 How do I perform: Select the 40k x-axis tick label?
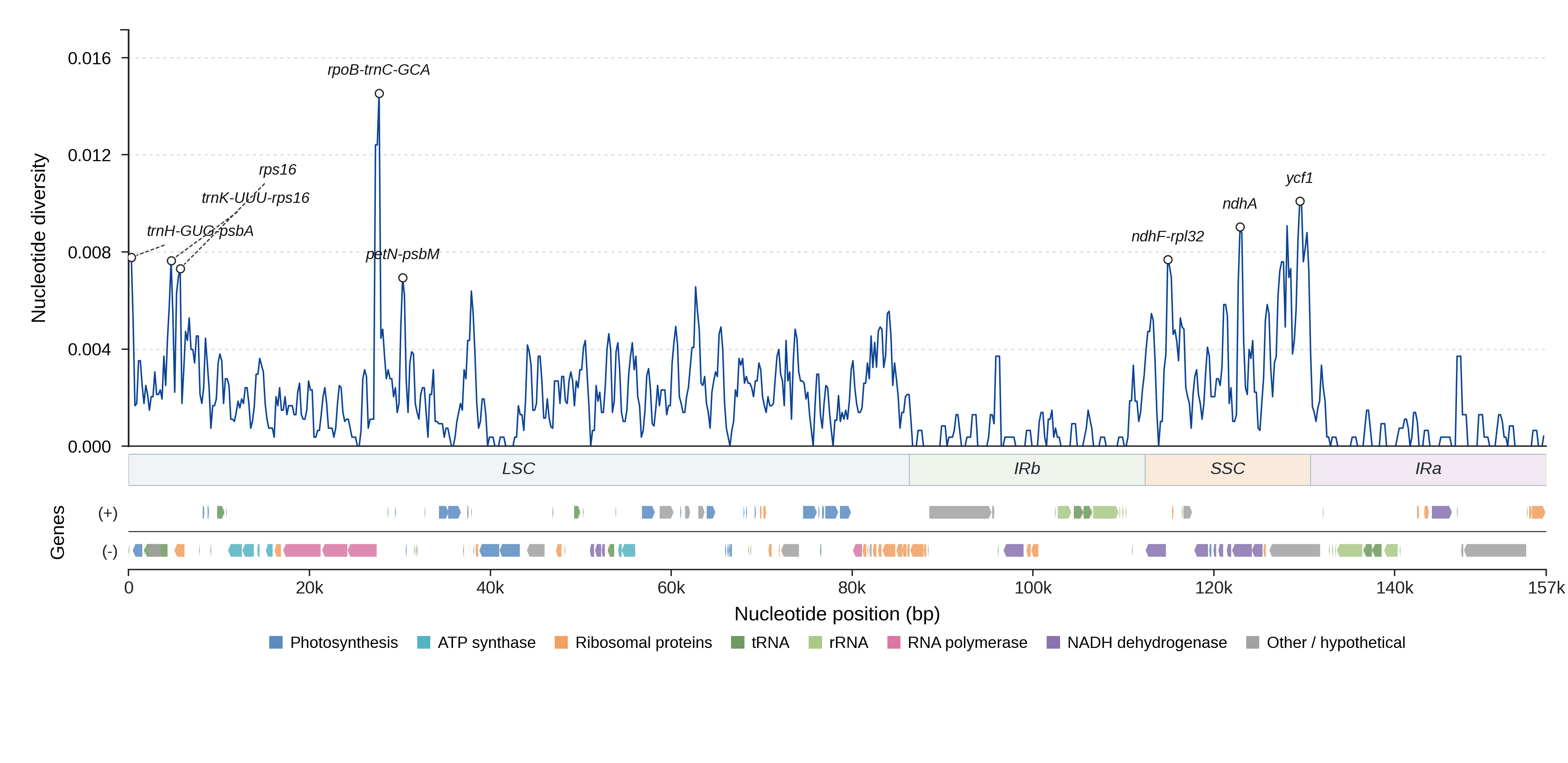pyautogui.click(x=490, y=588)
